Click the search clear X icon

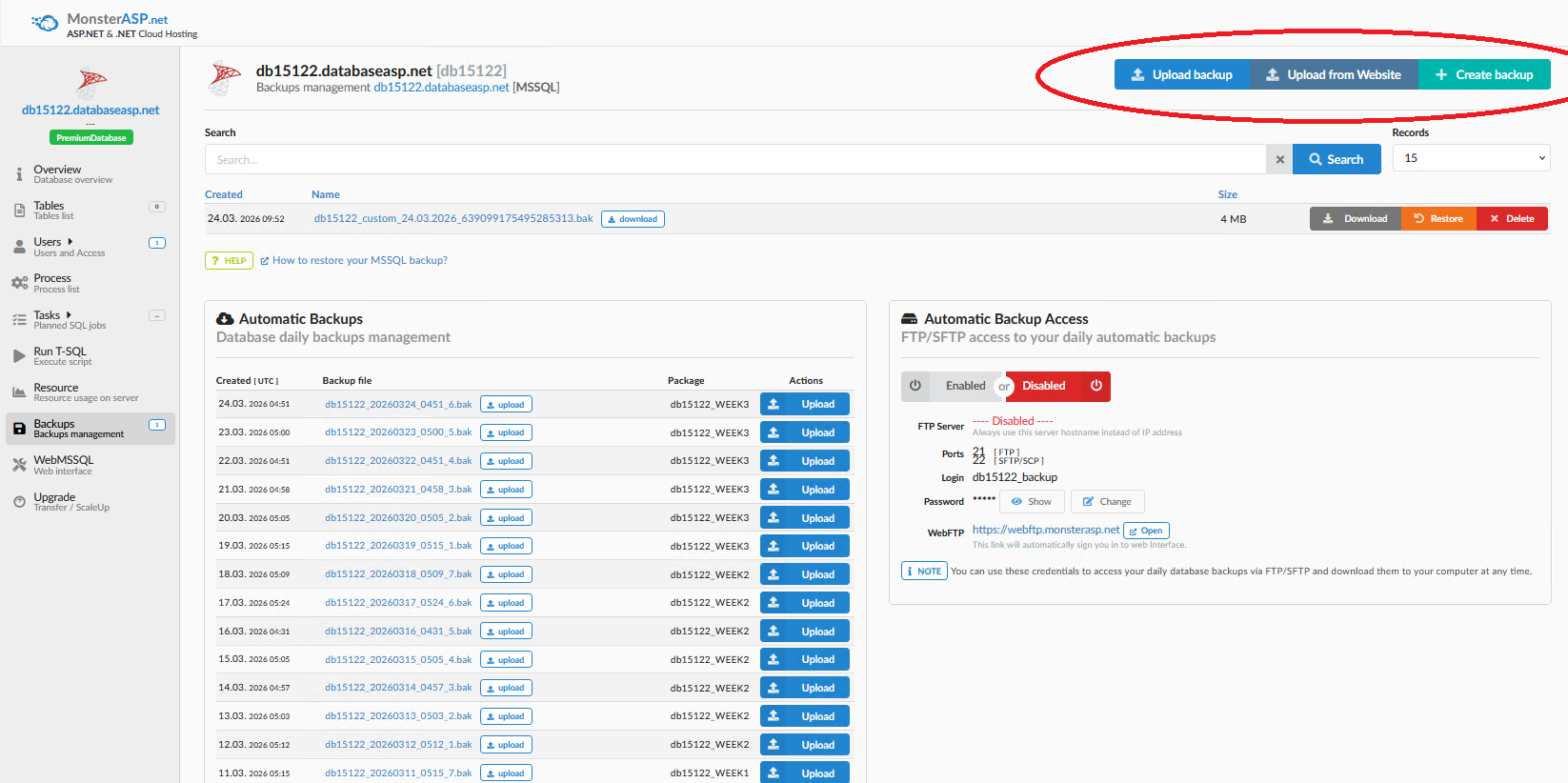click(1279, 160)
